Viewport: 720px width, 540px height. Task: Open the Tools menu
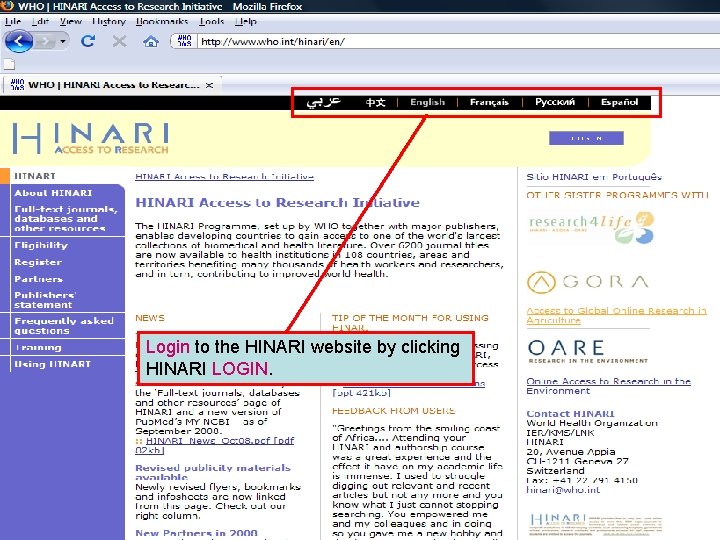click(x=211, y=21)
